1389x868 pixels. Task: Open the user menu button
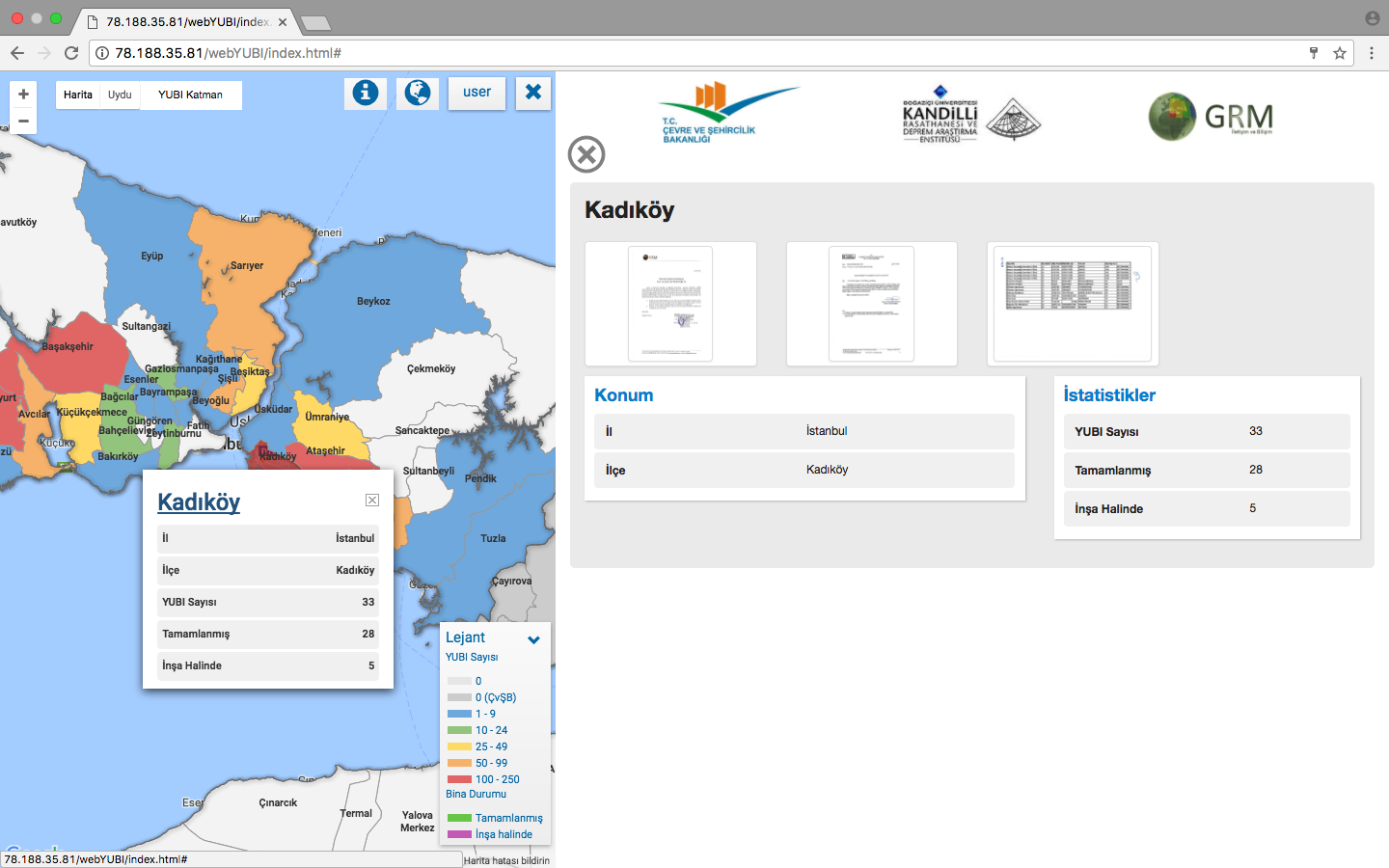pyautogui.click(x=477, y=94)
